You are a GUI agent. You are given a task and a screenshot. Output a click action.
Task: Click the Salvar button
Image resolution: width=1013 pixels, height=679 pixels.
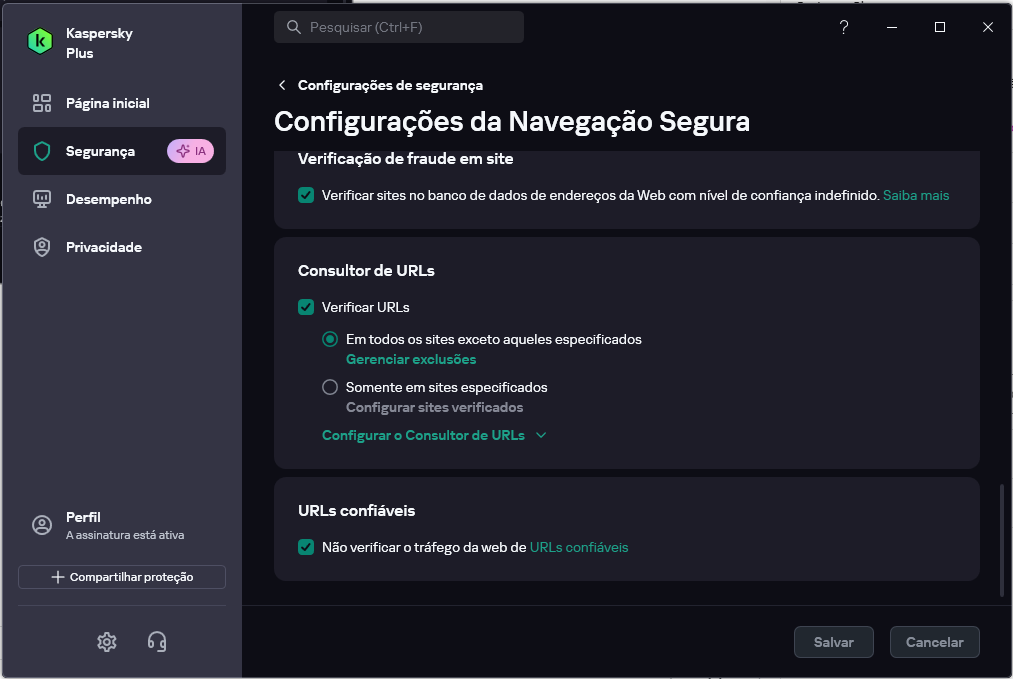[x=833, y=642]
